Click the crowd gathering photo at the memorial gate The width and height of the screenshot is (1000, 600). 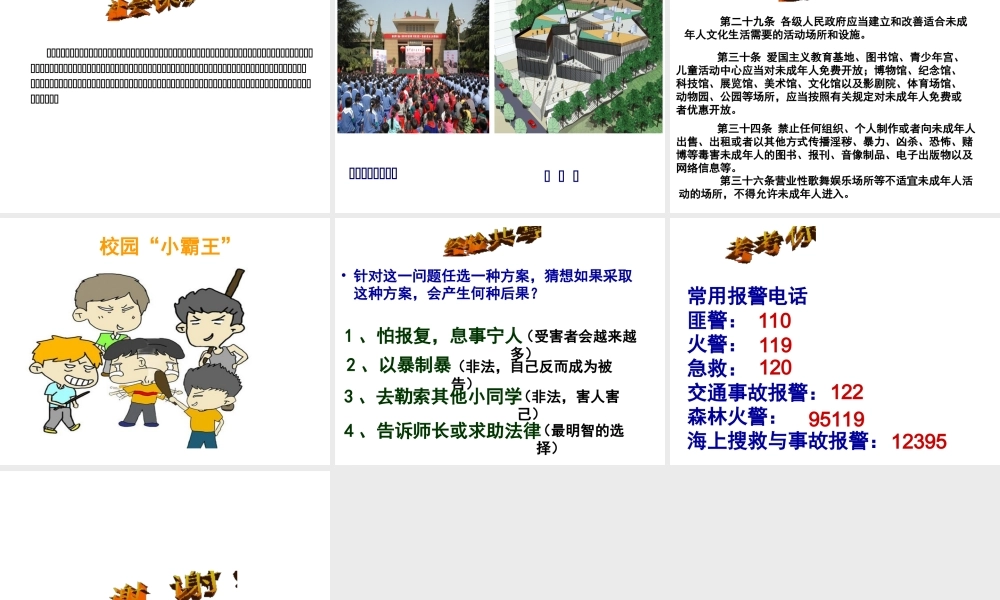click(413, 66)
